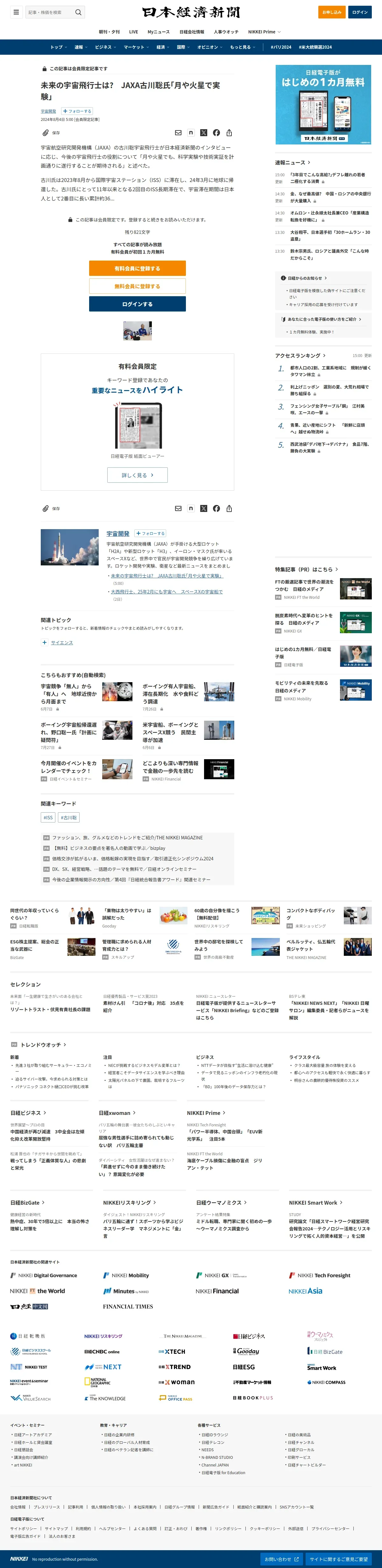Open the Myニュース menu item
Image resolution: width=382 pixels, height=1568 pixels.
point(159,31)
